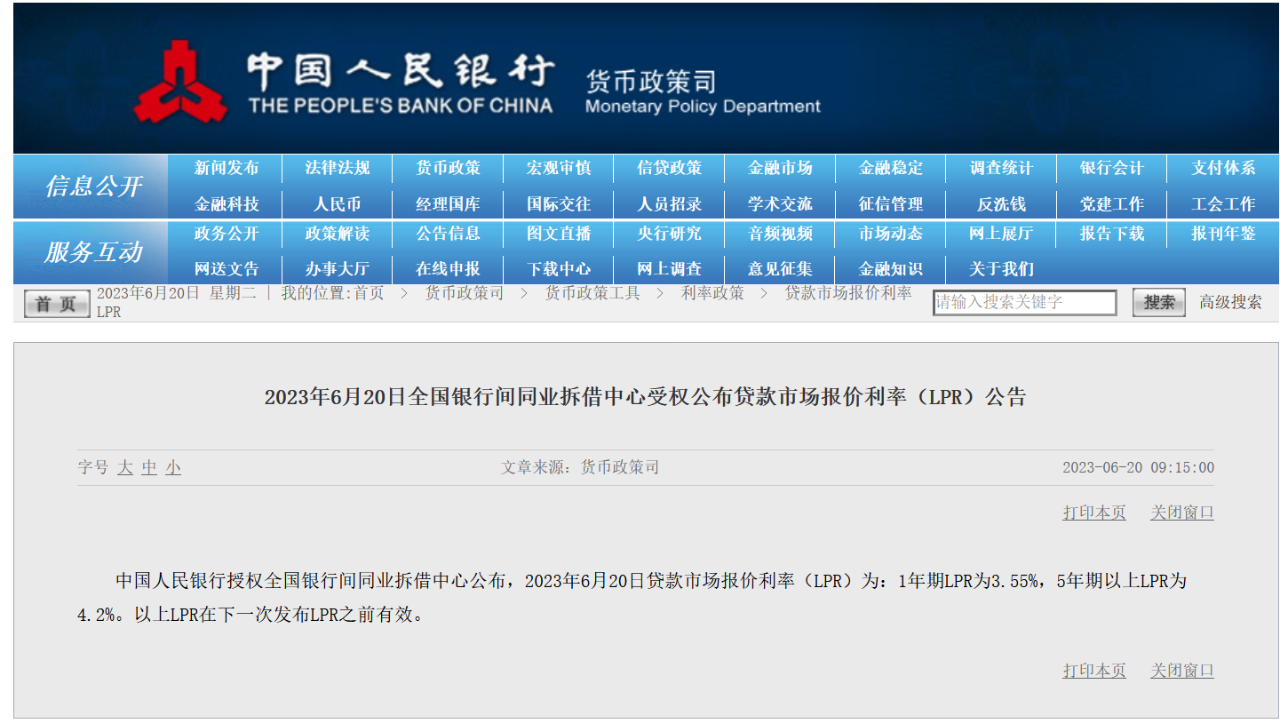Select 网上调查 in the menu
The height and width of the screenshot is (721, 1280).
[670, 269]
